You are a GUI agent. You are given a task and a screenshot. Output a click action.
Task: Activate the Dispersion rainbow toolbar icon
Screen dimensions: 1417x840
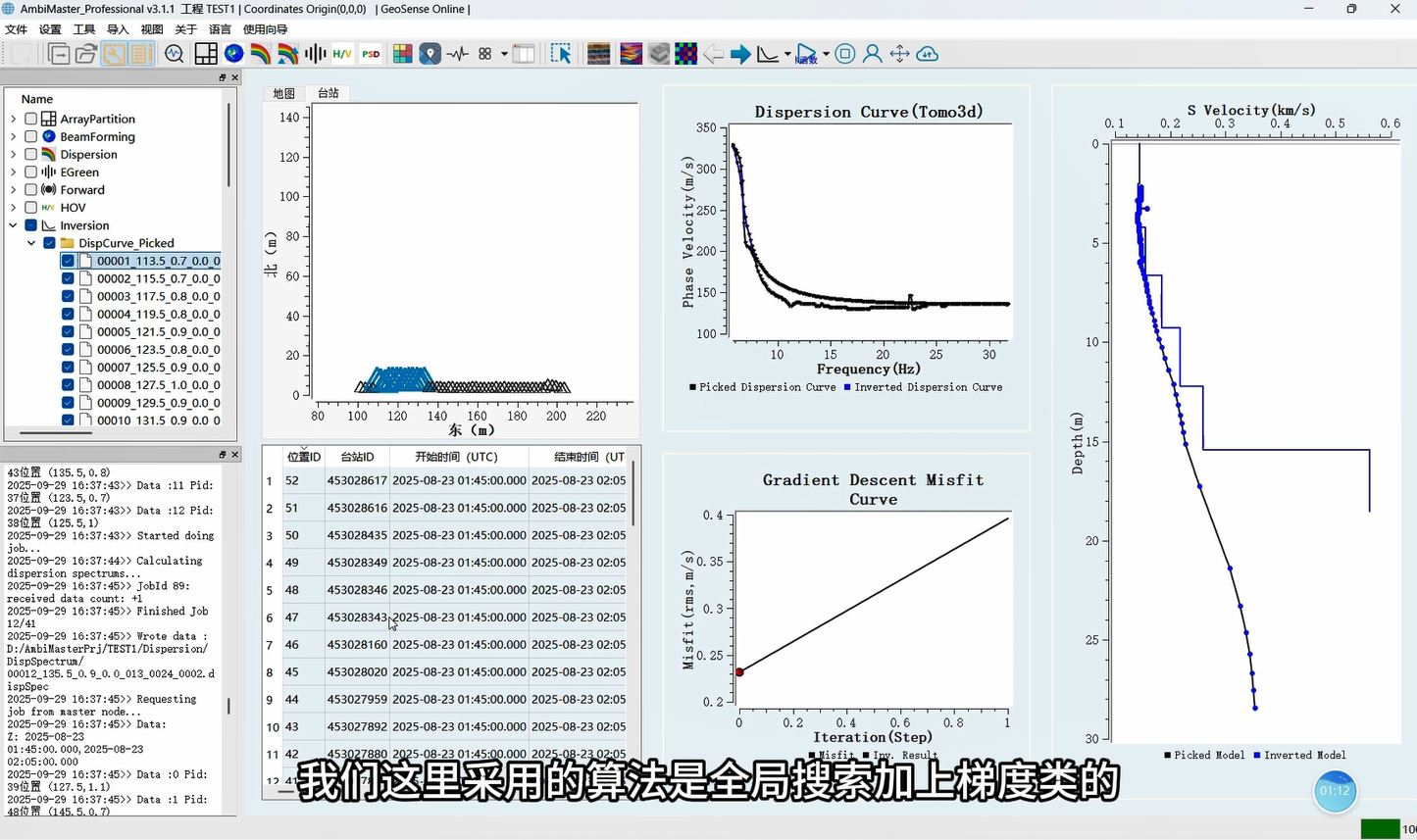259,53
